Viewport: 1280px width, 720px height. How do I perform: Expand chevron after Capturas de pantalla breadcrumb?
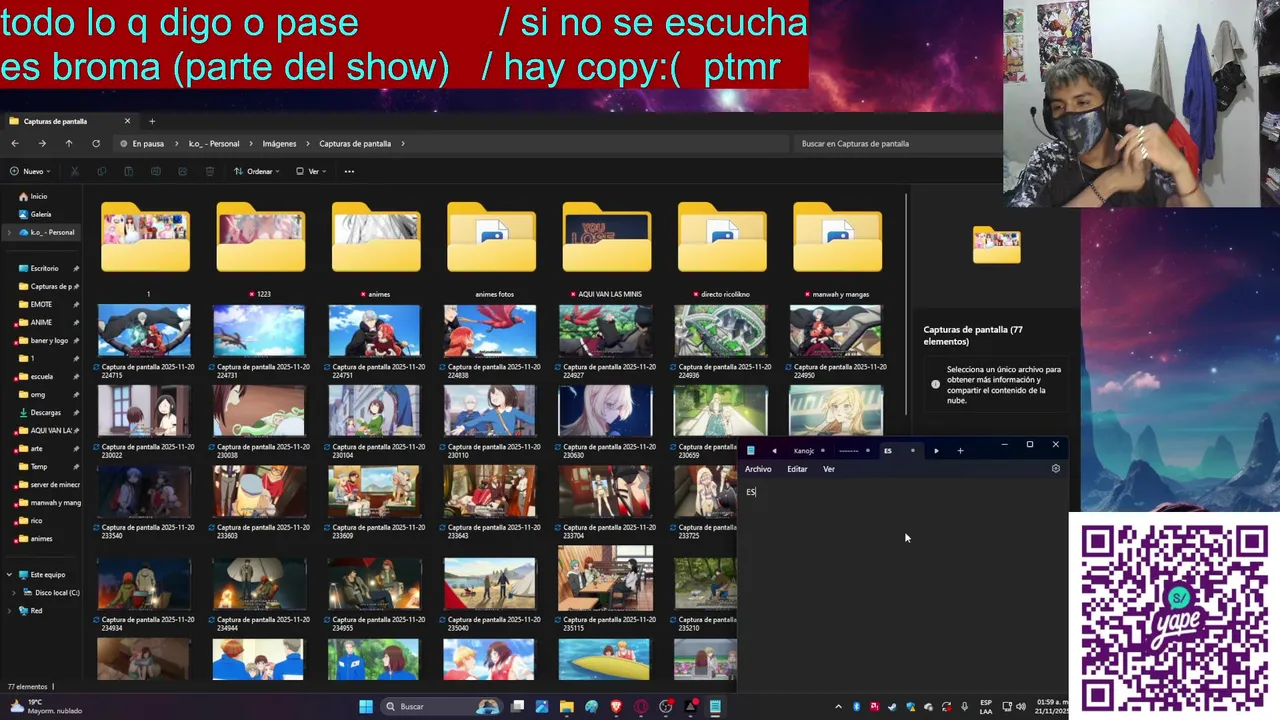(x=402, y=143)
